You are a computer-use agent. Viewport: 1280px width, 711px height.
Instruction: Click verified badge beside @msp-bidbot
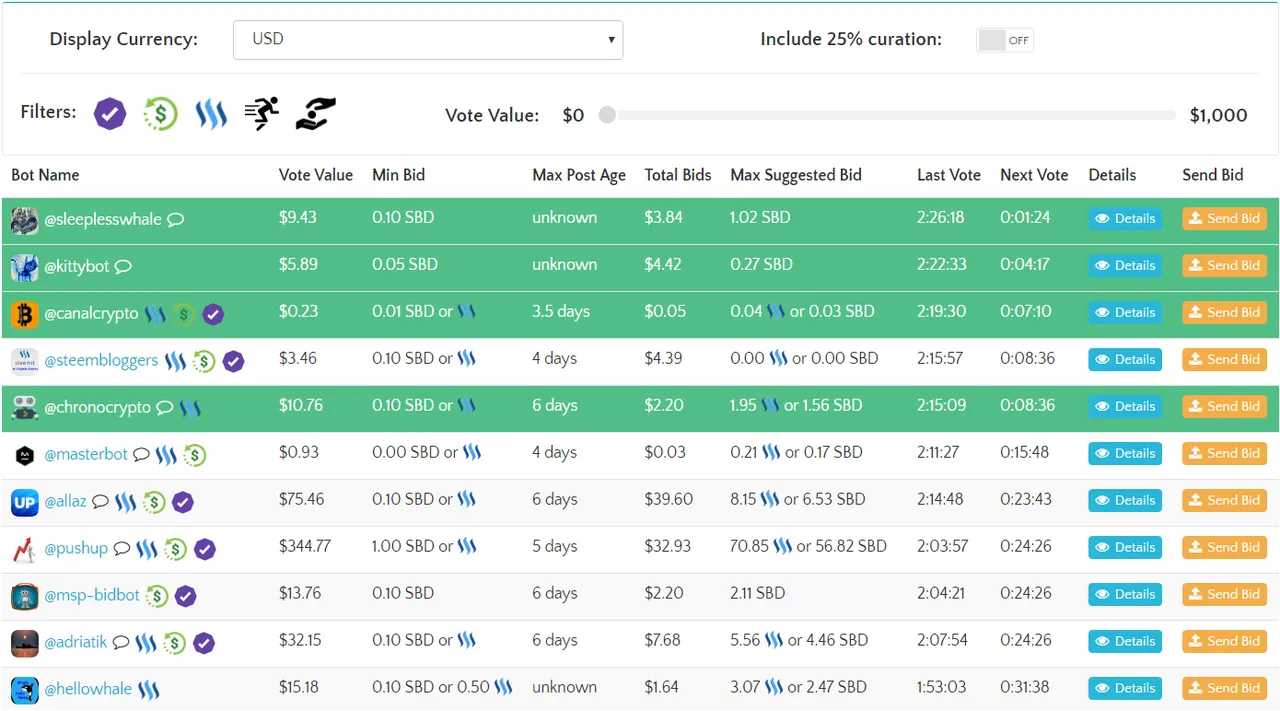[185, 596]
